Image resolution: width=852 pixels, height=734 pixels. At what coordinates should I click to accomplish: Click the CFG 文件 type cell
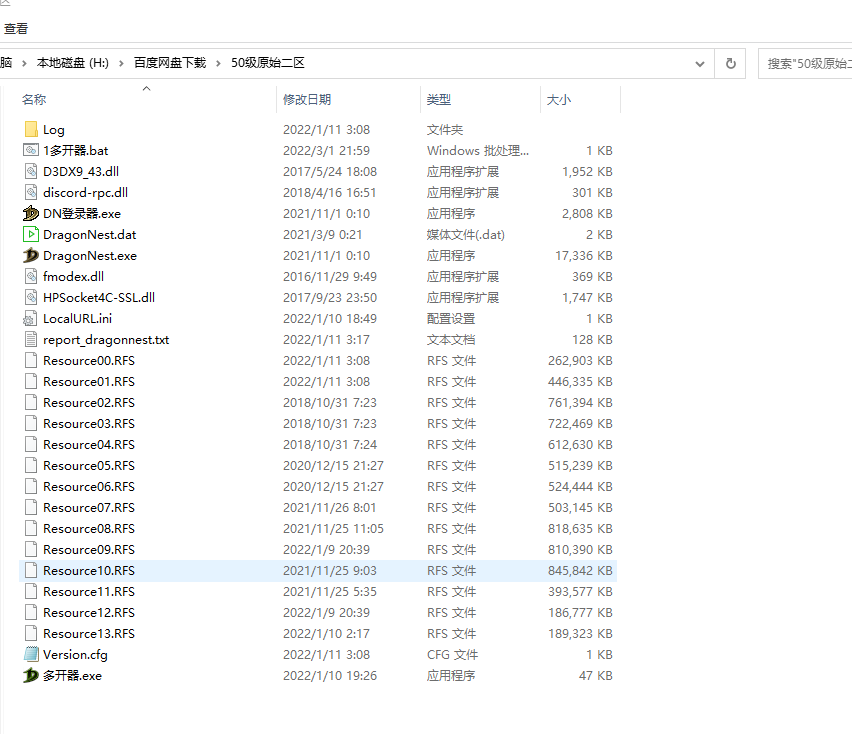[453, 655]
